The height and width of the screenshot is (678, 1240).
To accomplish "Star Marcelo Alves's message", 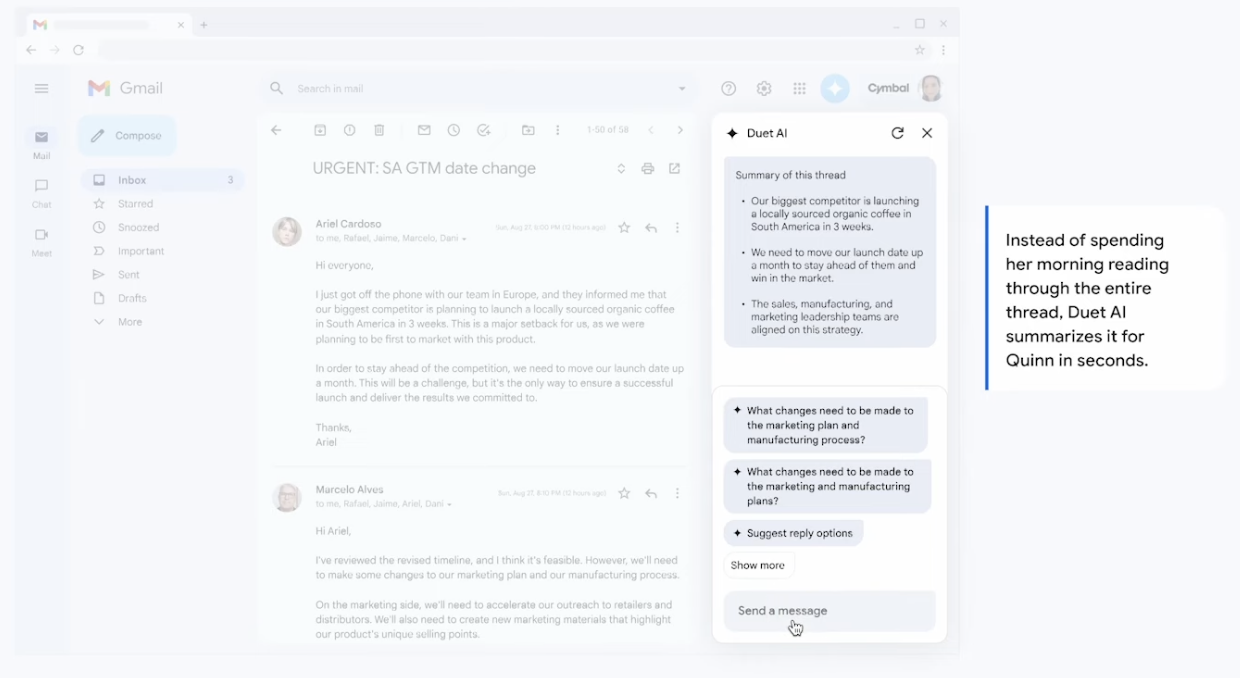I will 624,493.
